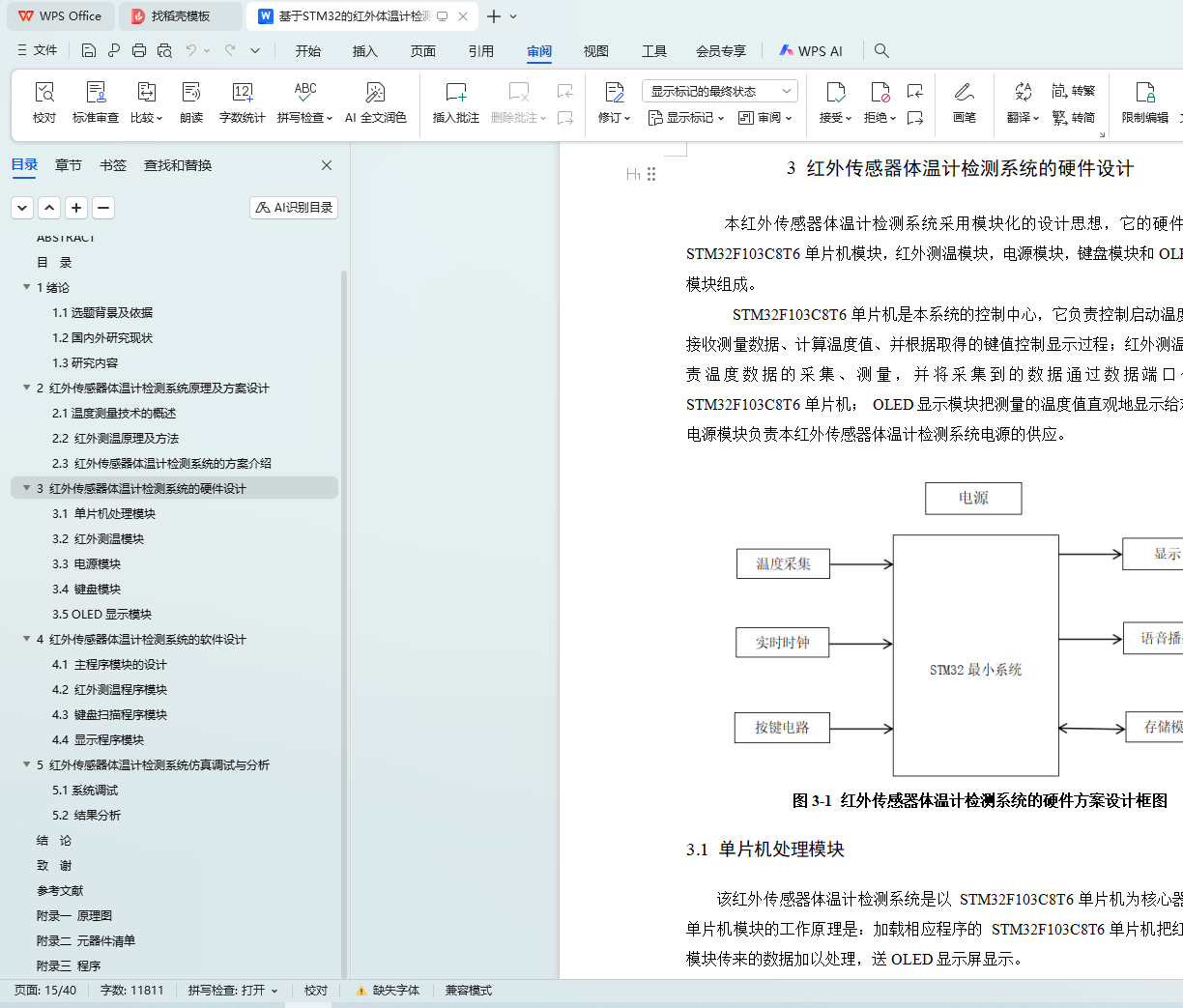Open the 文件 file menu
This screenshot has height=1008, width=1183.
(38, 50)
